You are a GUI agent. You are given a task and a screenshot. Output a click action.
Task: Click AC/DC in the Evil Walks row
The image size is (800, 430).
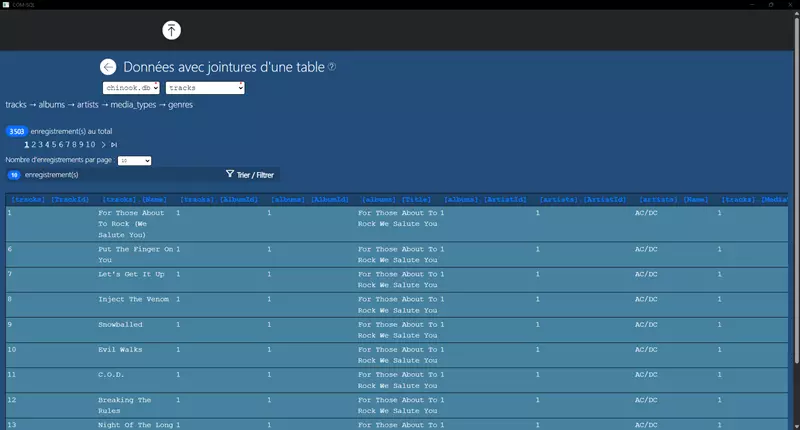646,349
